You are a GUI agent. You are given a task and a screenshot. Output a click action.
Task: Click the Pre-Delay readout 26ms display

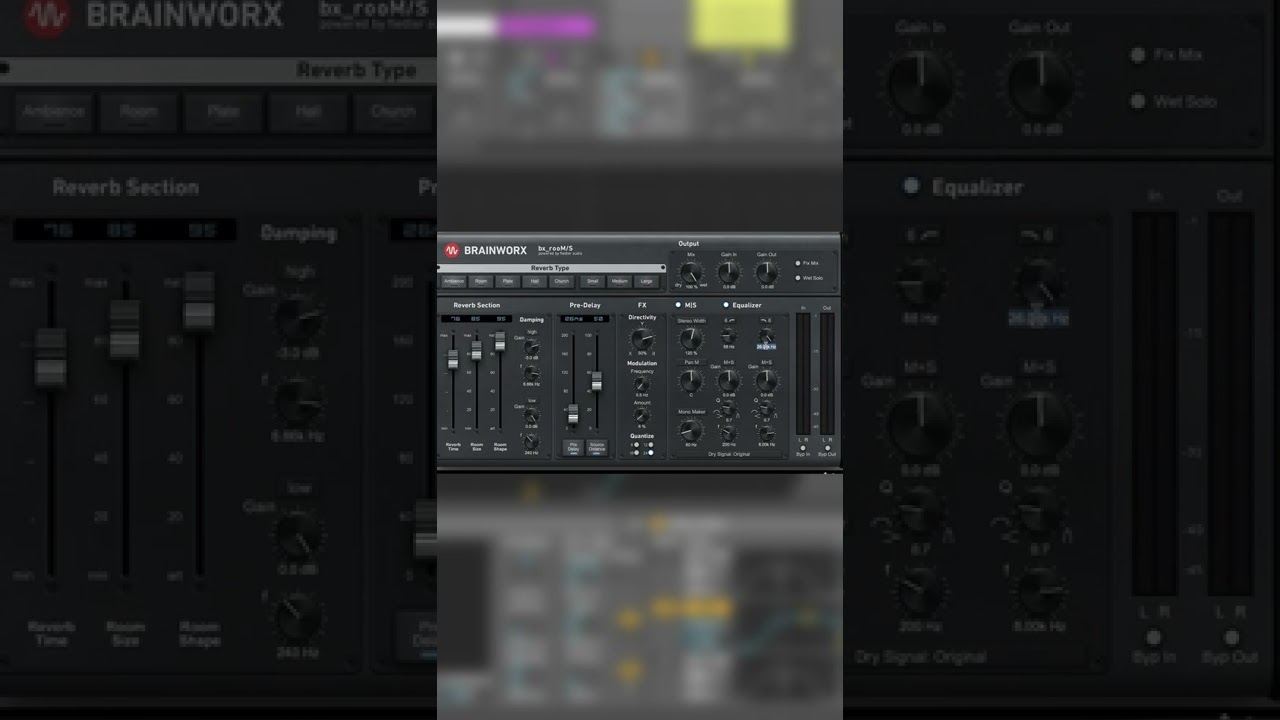click(573, 319)
